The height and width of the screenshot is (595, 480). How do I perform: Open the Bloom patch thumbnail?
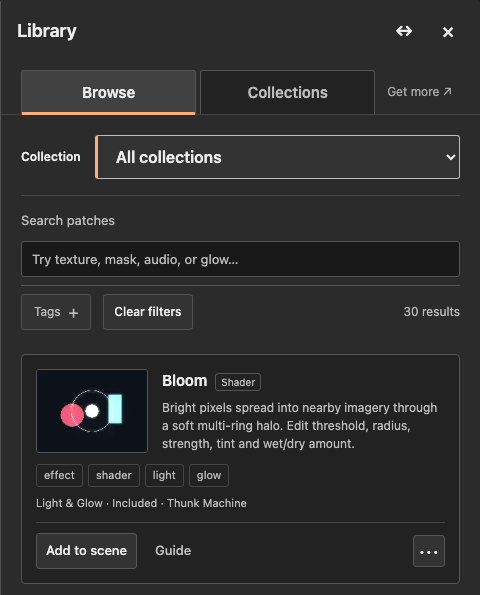(x=92, y=411)
